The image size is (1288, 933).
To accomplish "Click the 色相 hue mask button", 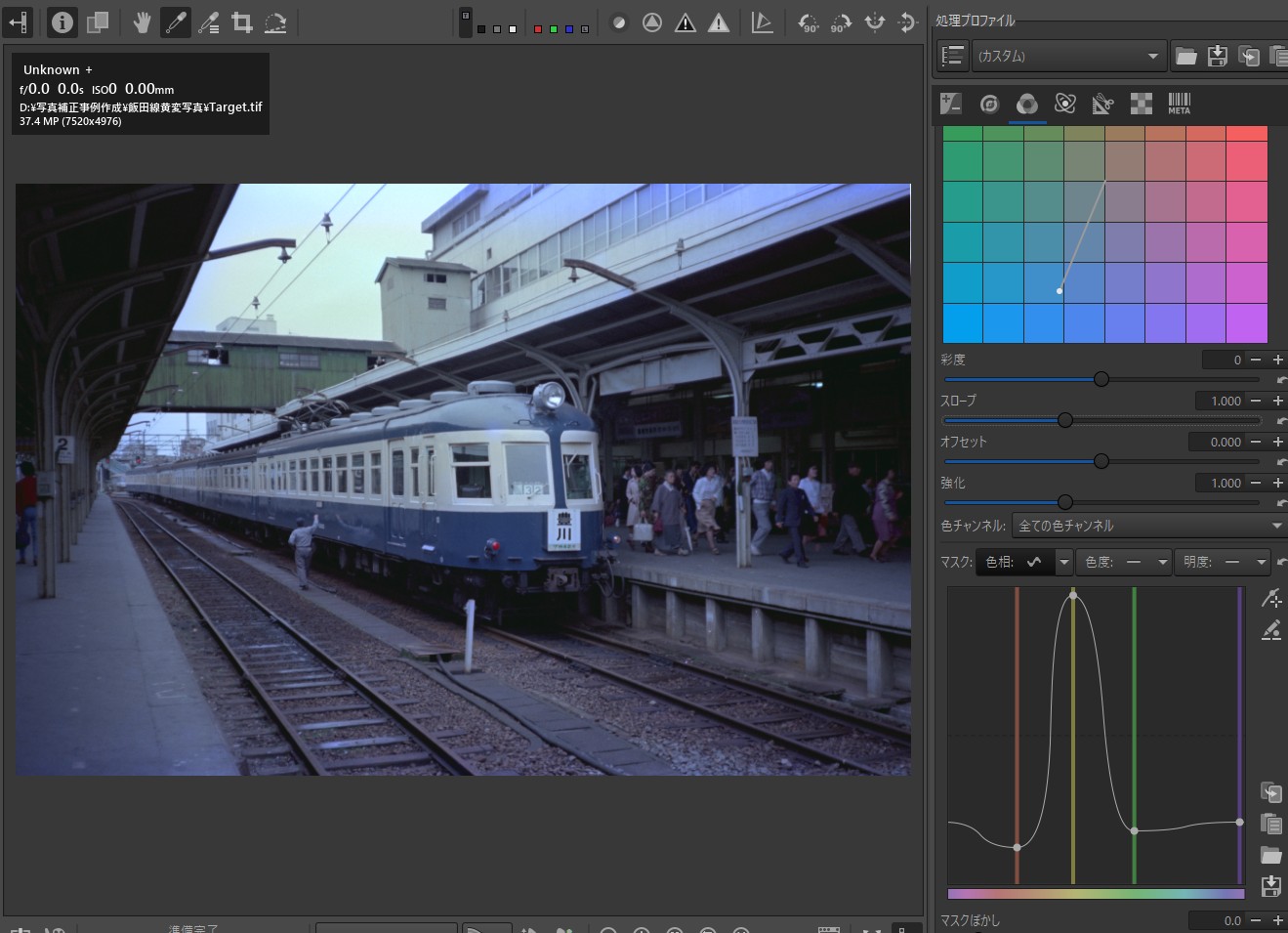I will [x=1014, y=562].
